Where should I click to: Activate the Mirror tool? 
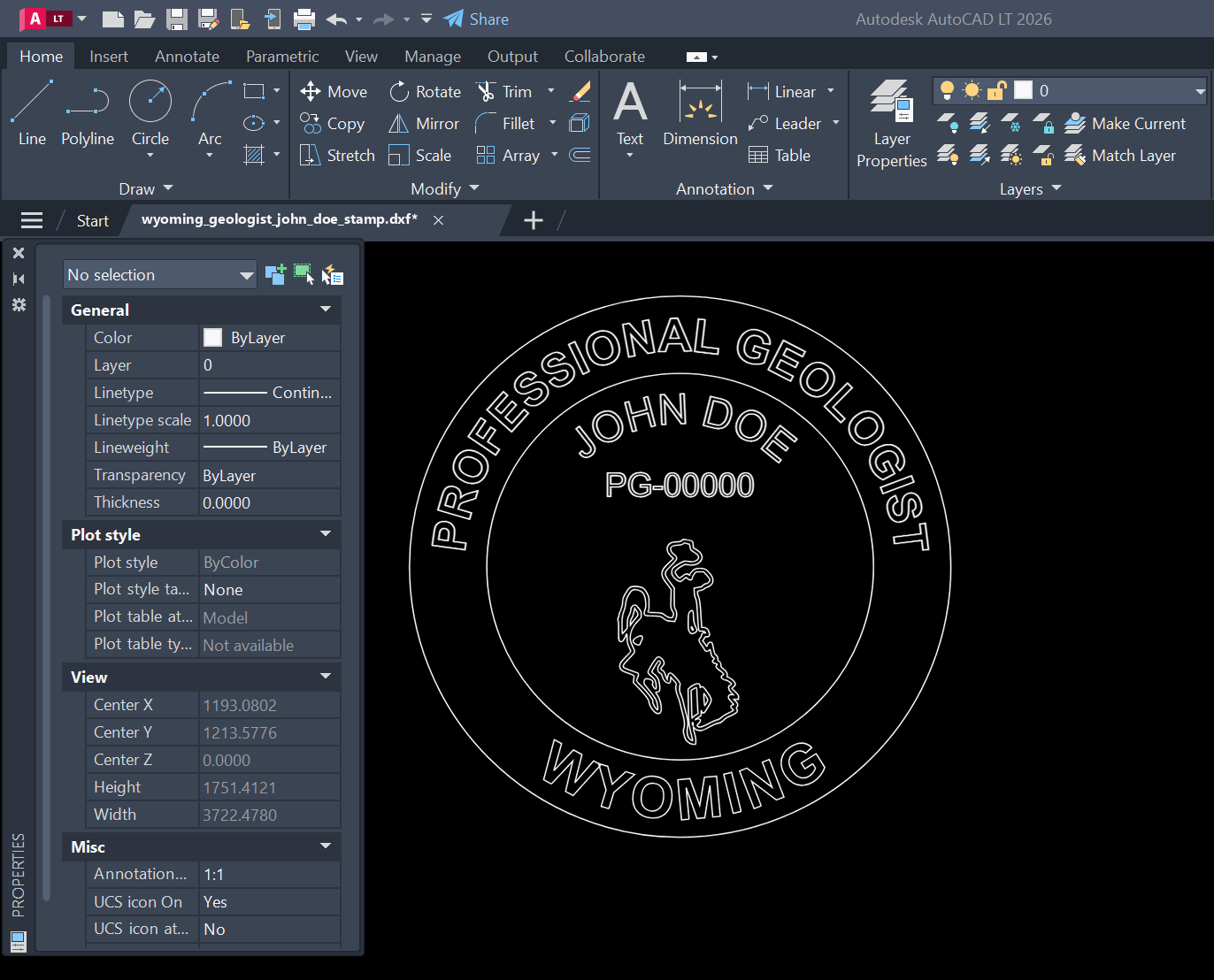424,123
